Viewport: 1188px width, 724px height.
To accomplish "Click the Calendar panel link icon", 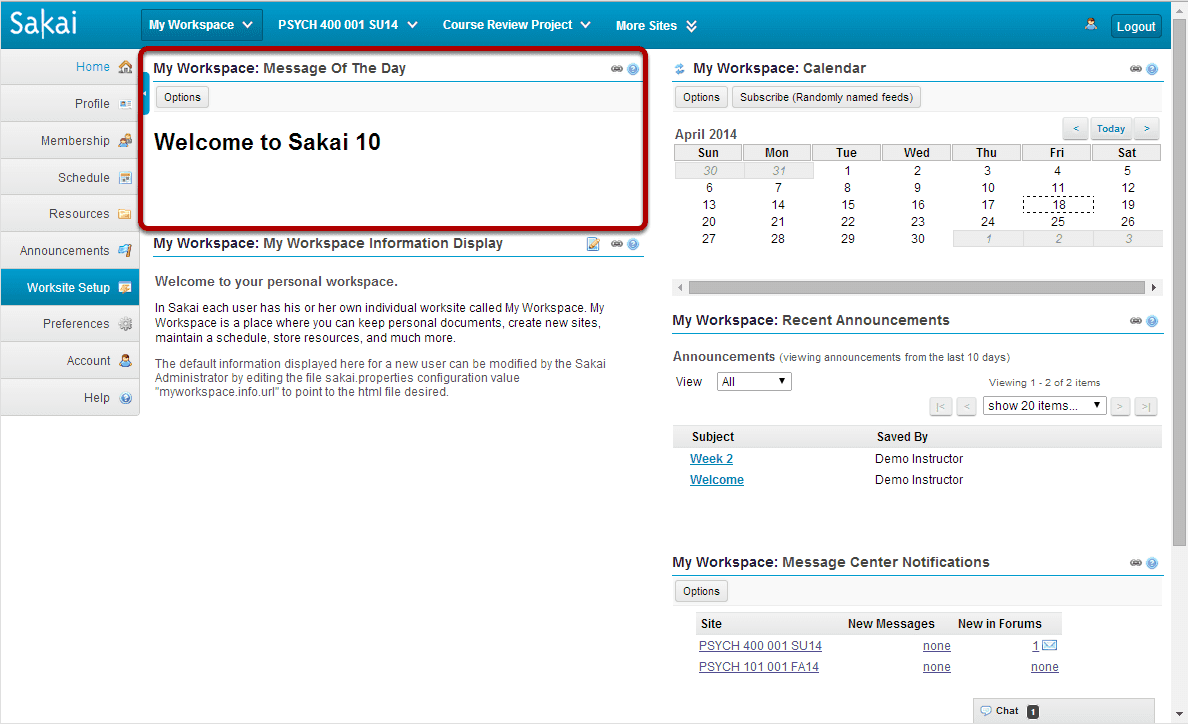I will (x=1136, y=69).
